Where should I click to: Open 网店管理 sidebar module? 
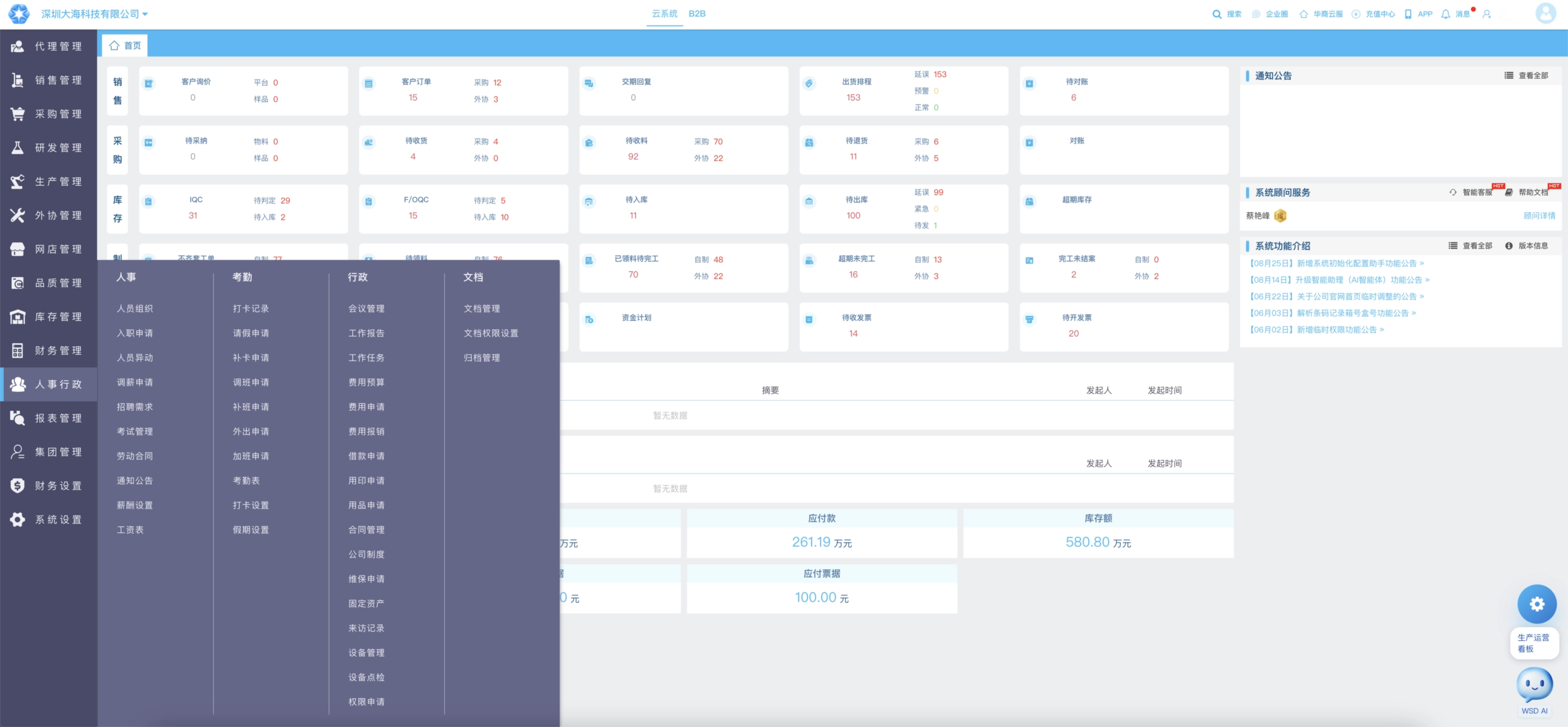point(49,249)
